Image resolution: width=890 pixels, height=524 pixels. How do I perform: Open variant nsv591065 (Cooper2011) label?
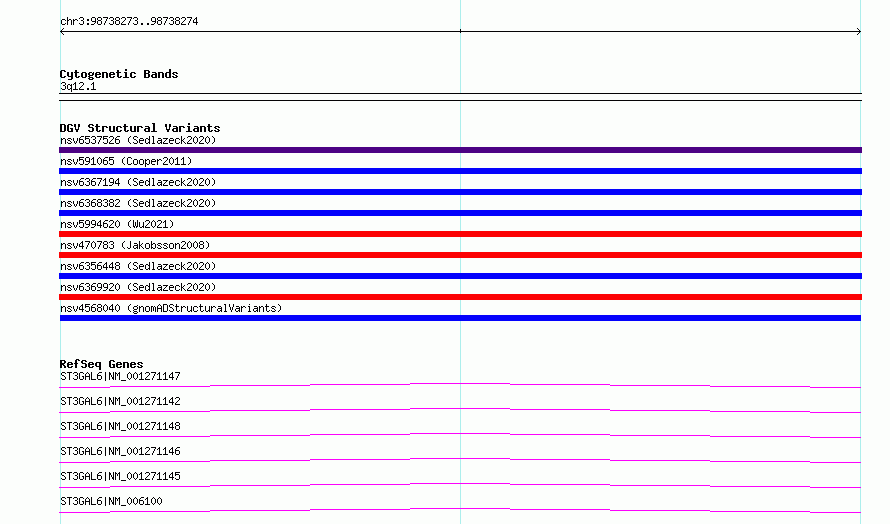126,161
